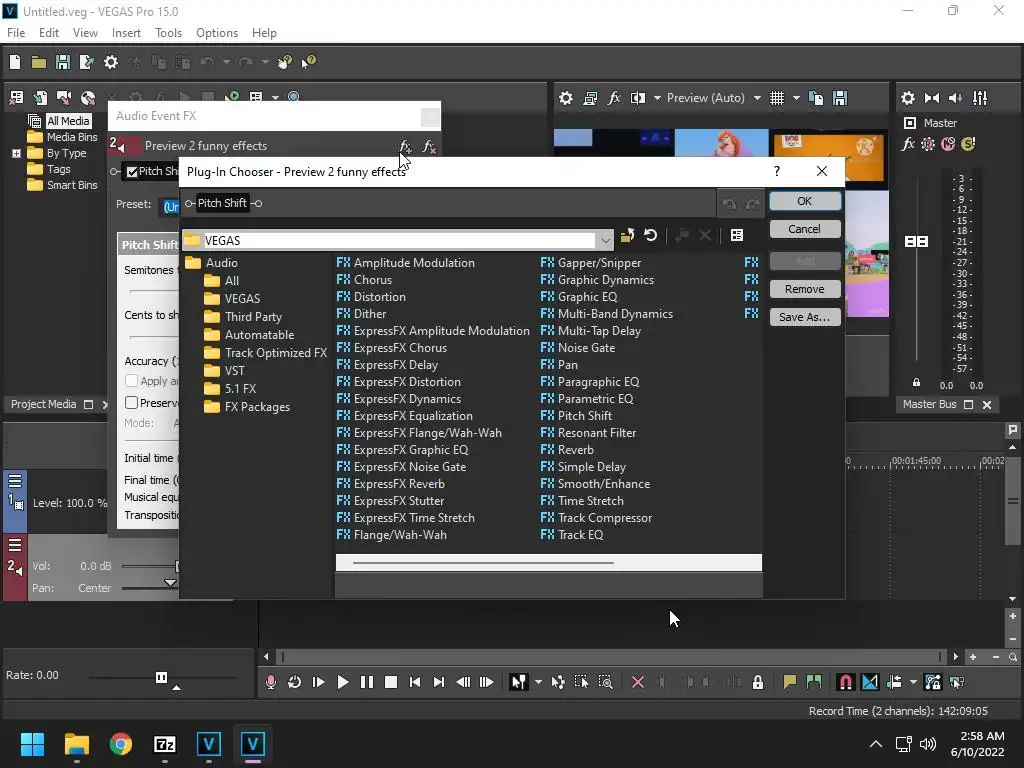Create a new project from the toolbar
1024x768 pixels.
(15, 62)
